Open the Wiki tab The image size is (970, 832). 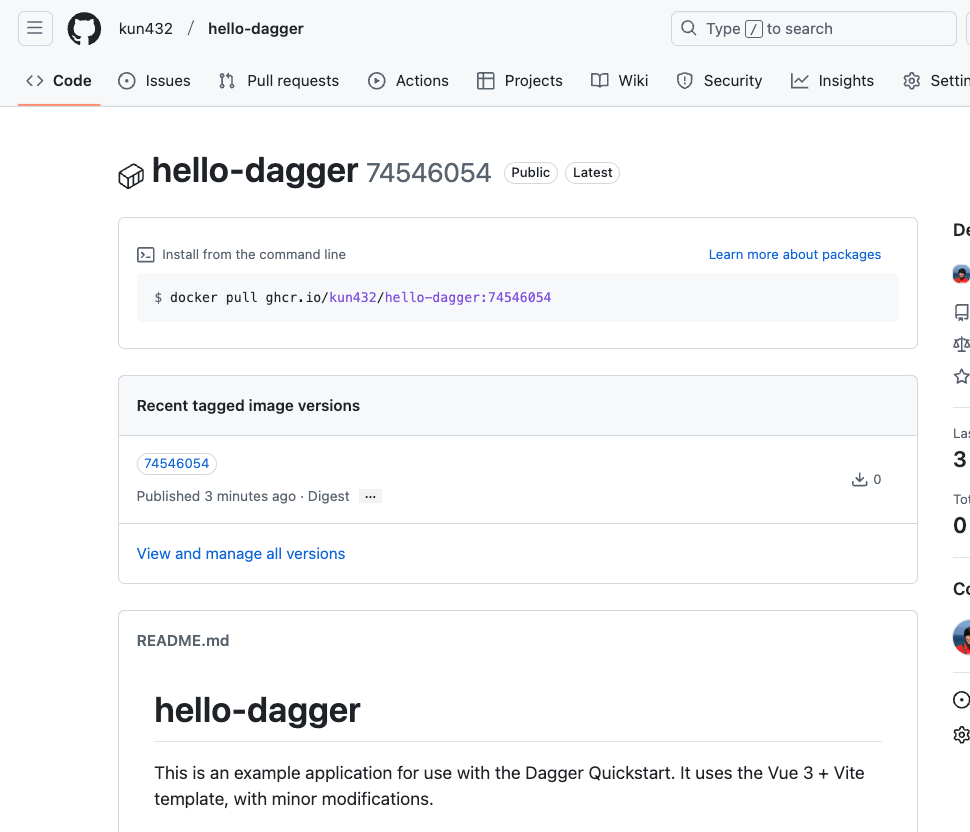620,81
